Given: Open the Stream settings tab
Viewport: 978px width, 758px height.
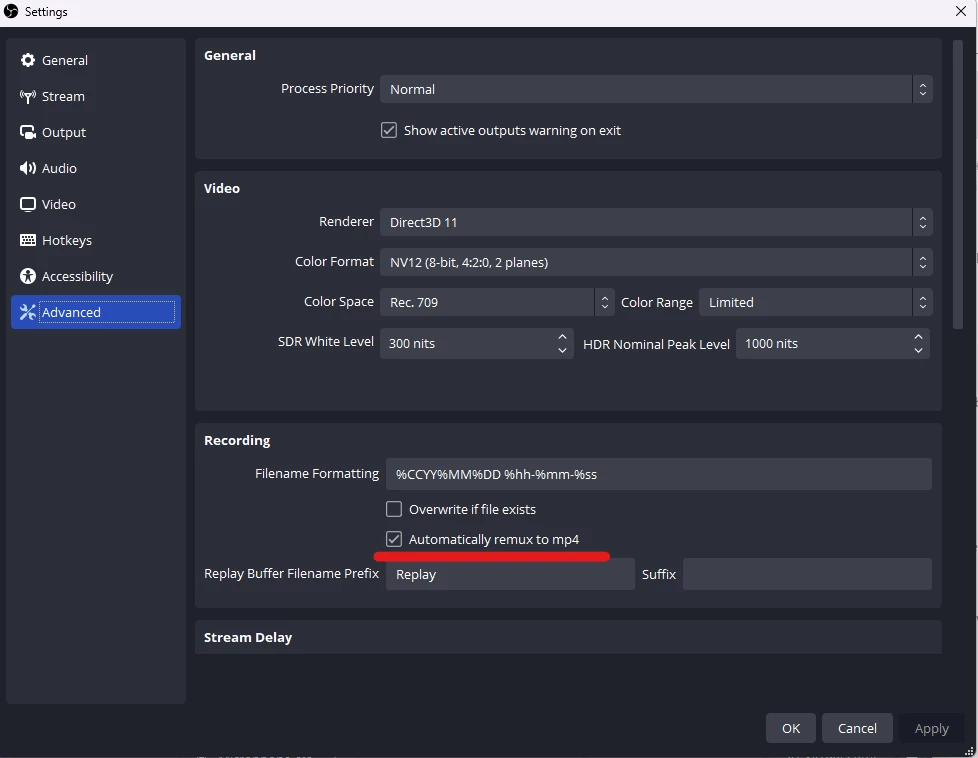Looking at the screenshot, I should [x=96, y=97].
